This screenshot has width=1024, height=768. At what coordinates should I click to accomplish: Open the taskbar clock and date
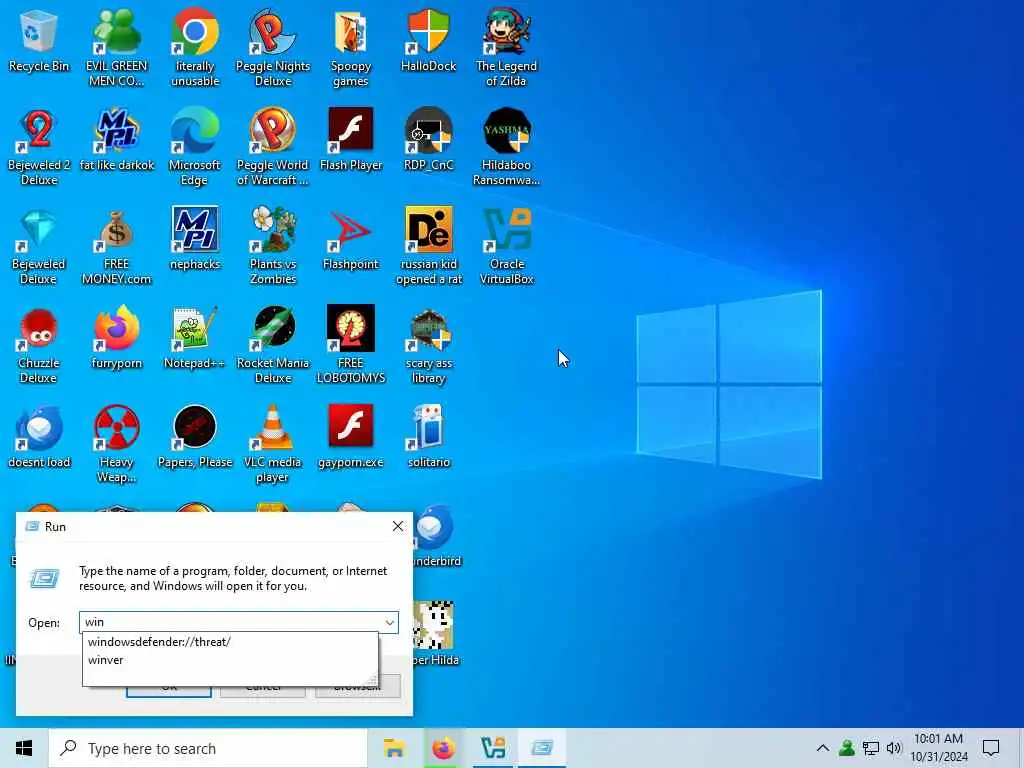(938, 748)
